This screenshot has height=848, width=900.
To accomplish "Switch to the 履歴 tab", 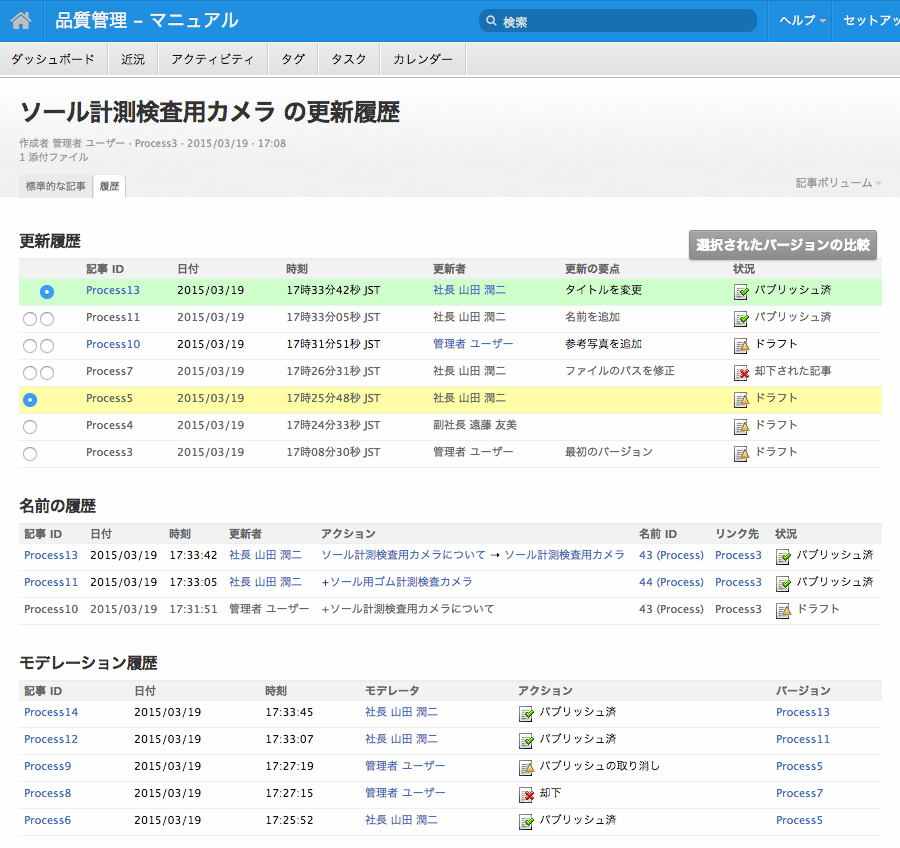I will pyautogui.click(x=109, y=186).
